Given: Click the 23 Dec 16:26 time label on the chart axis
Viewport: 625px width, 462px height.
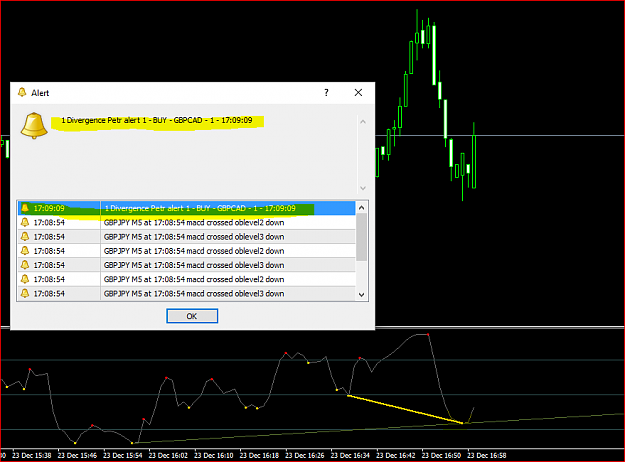Looking at the screenshot, I should pos(305,455).
